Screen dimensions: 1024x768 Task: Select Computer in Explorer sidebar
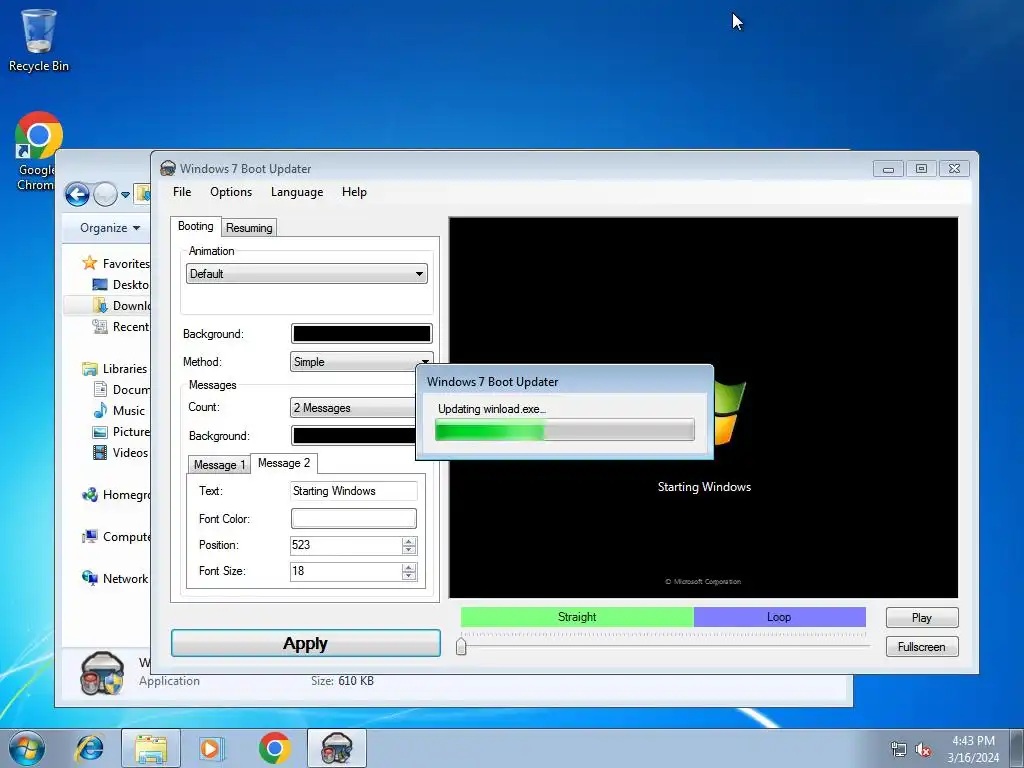116,537
